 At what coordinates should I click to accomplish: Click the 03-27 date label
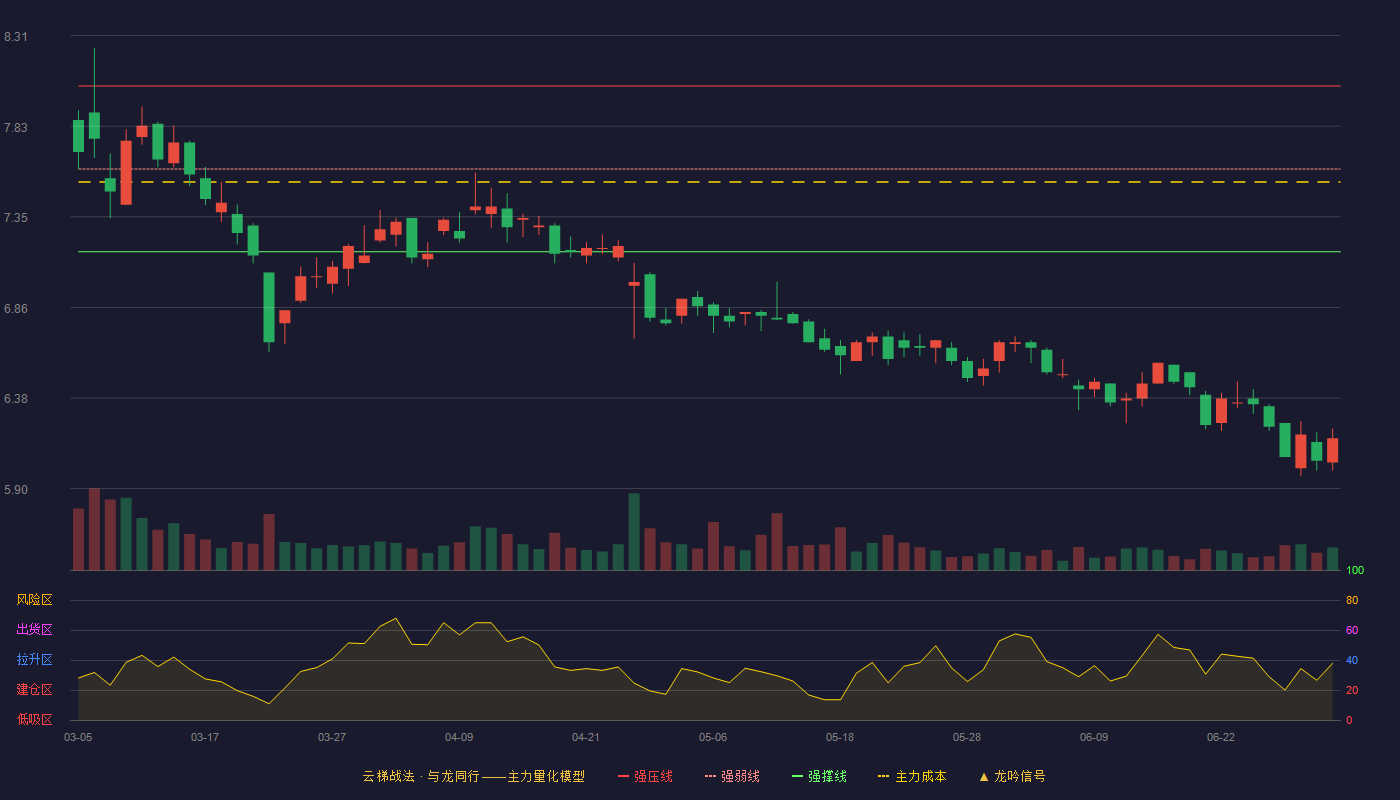point(332,737)
